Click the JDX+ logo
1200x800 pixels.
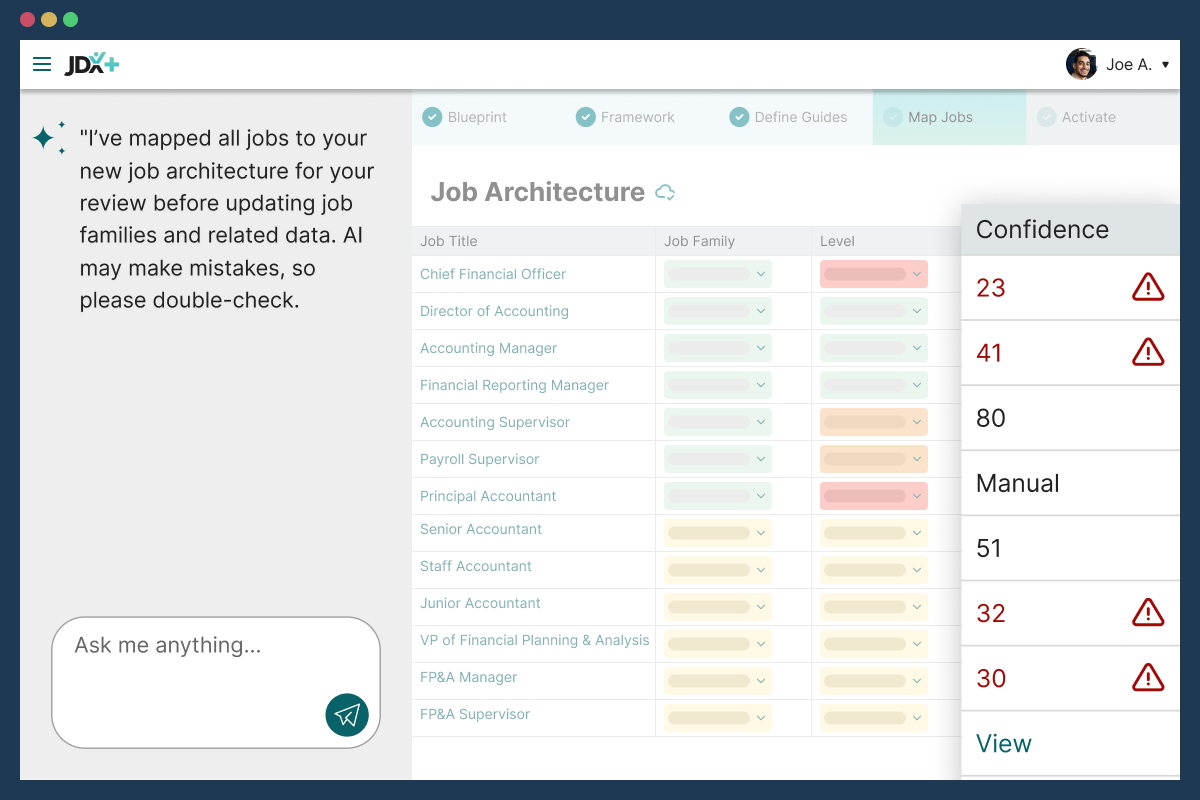(x=92, y=63)
